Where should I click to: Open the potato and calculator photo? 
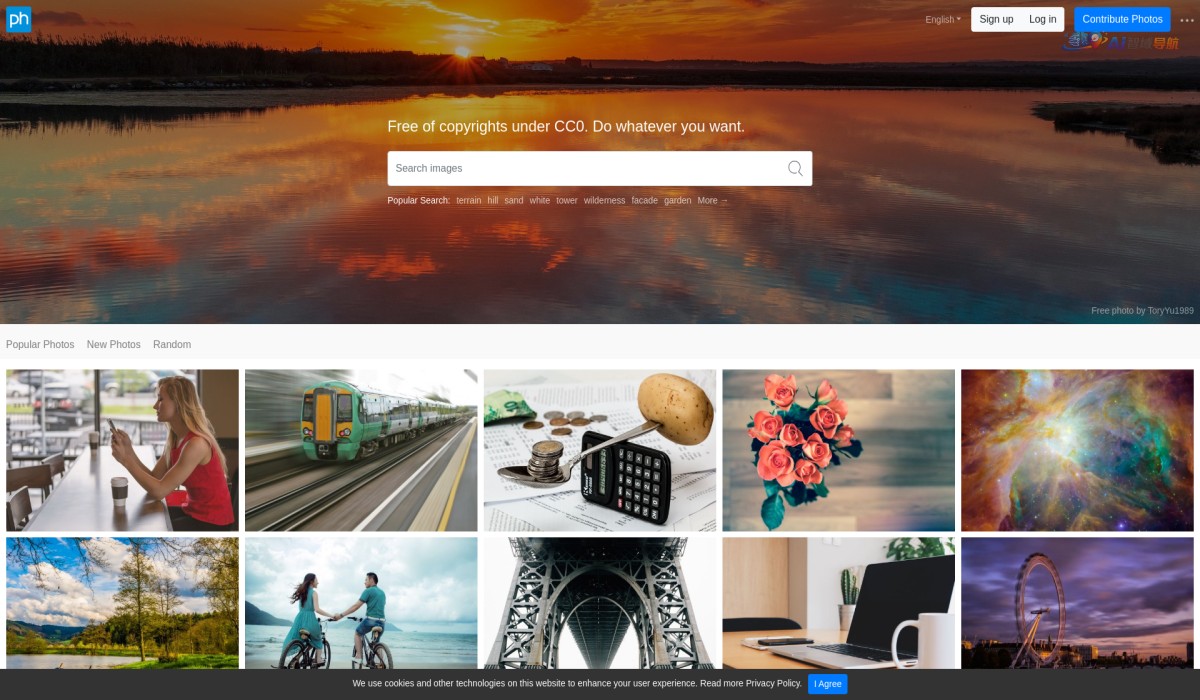click(600, 450)
